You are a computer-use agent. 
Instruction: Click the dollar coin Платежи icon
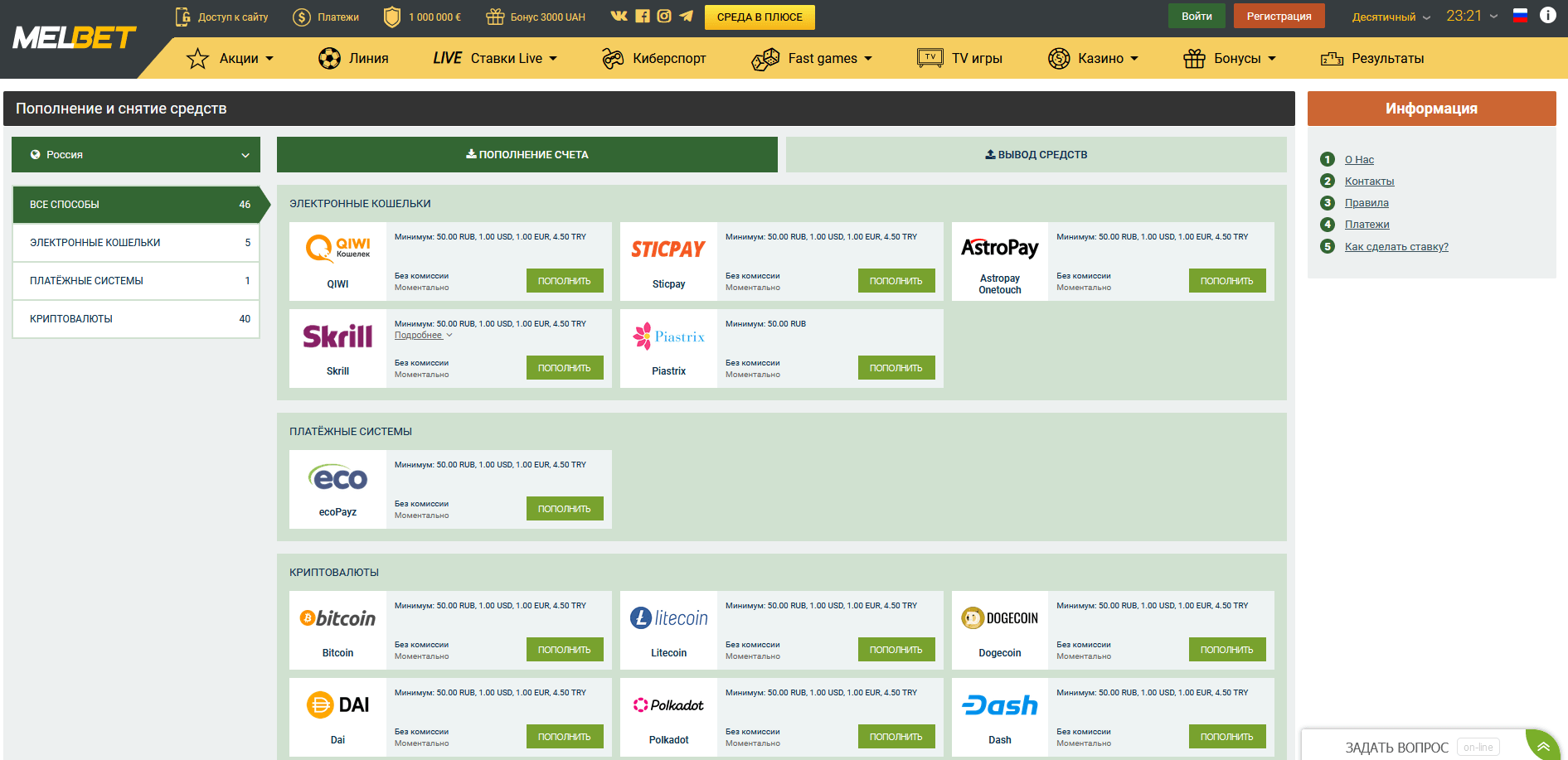point(302,17)
